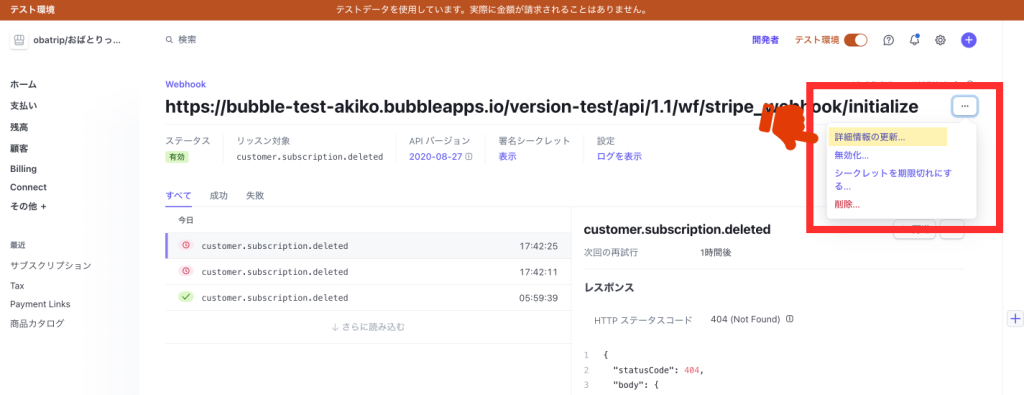Screen dimensions: 1024x395
Task: Switch to the すべて tab
Action: click(x=178, y=195)
